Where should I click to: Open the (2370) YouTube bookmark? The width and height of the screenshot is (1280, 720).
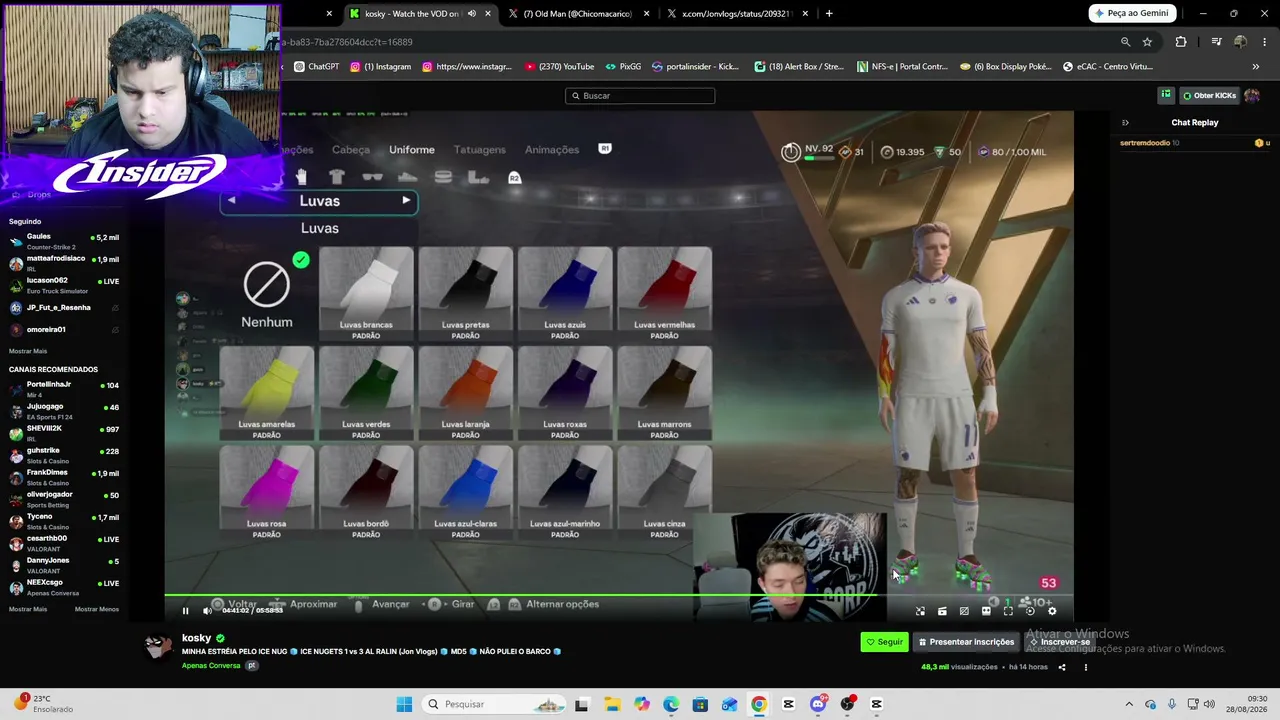coord(558,67)
